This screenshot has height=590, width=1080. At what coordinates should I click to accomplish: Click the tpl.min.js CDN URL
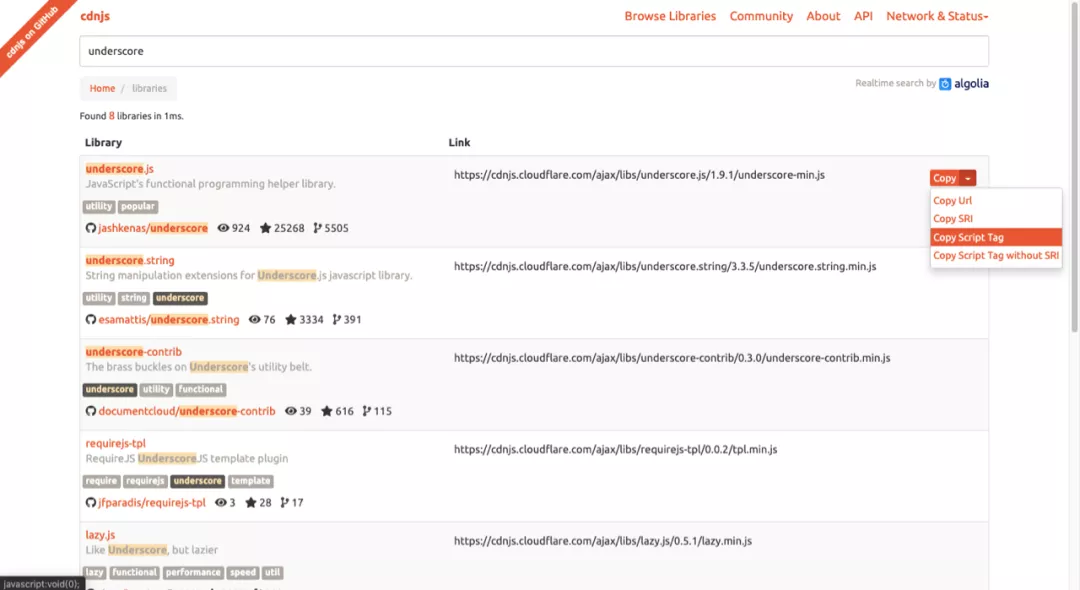616,450
